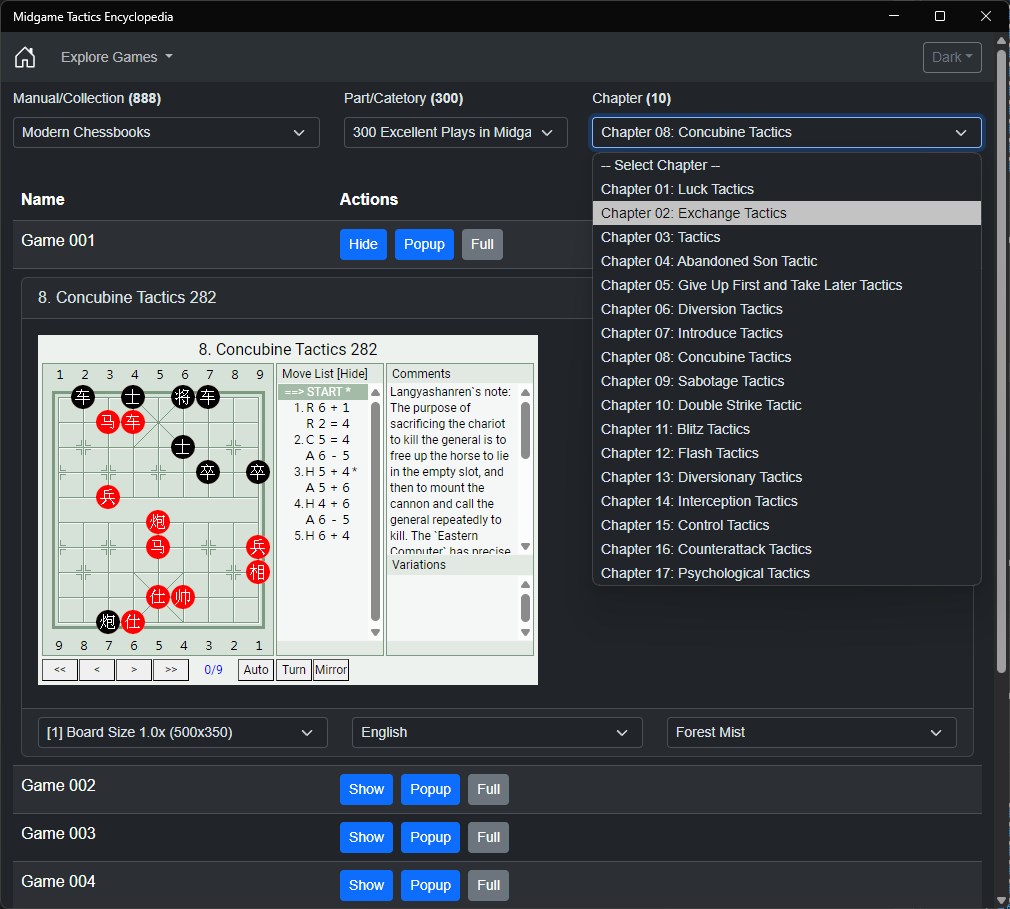1010x909 pixels.
Task: Select Chapter 02: Exchange Tactics
Action: pos(786,213)
